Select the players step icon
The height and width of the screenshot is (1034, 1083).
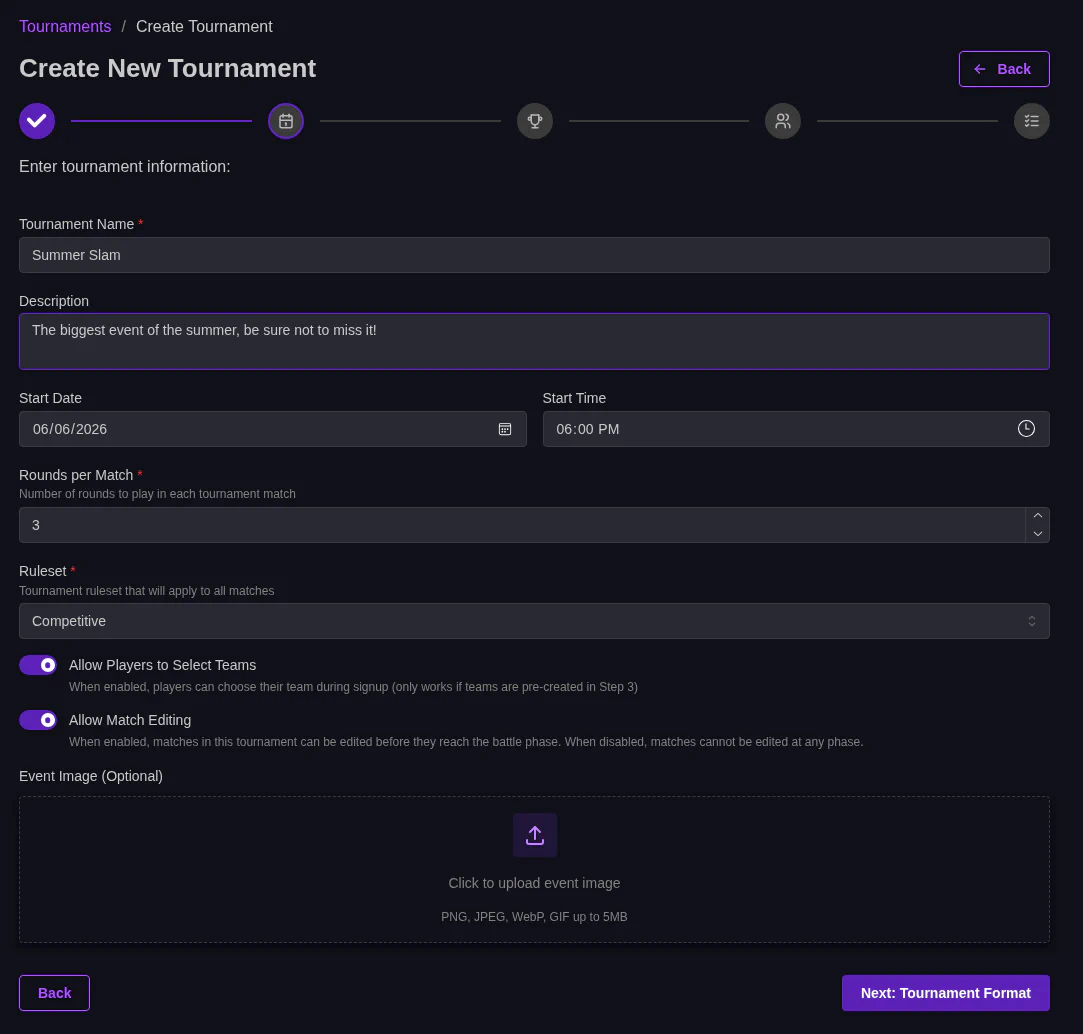pos(783,121)
